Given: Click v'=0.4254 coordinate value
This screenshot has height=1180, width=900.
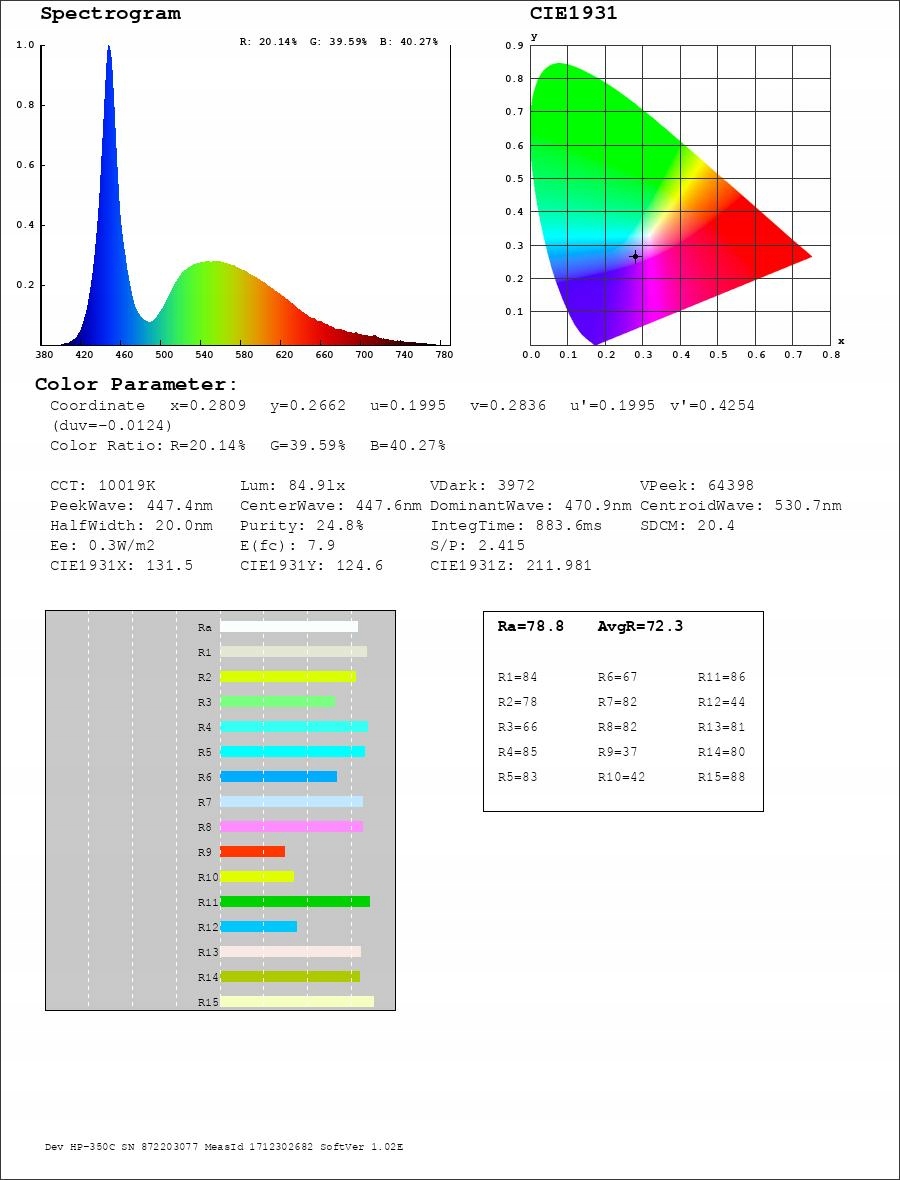Looking at the screenshot, I should [713, 406].
